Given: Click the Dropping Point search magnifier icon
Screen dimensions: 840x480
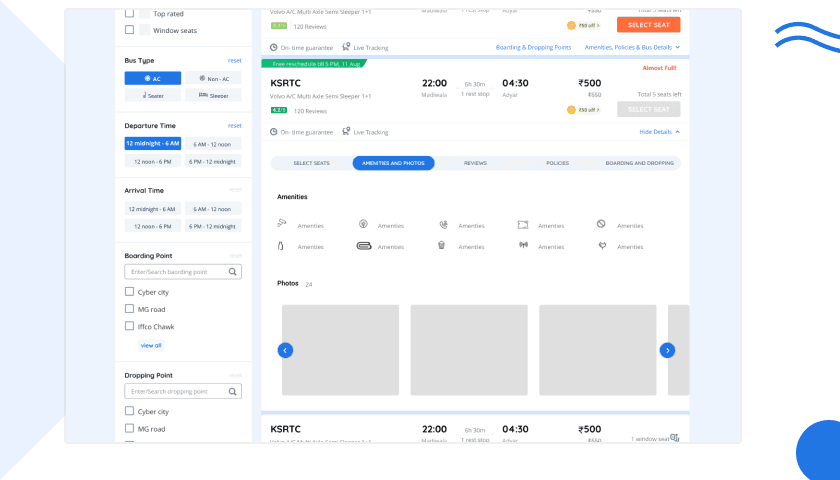Looking at the screenshot, I should 232,392.
